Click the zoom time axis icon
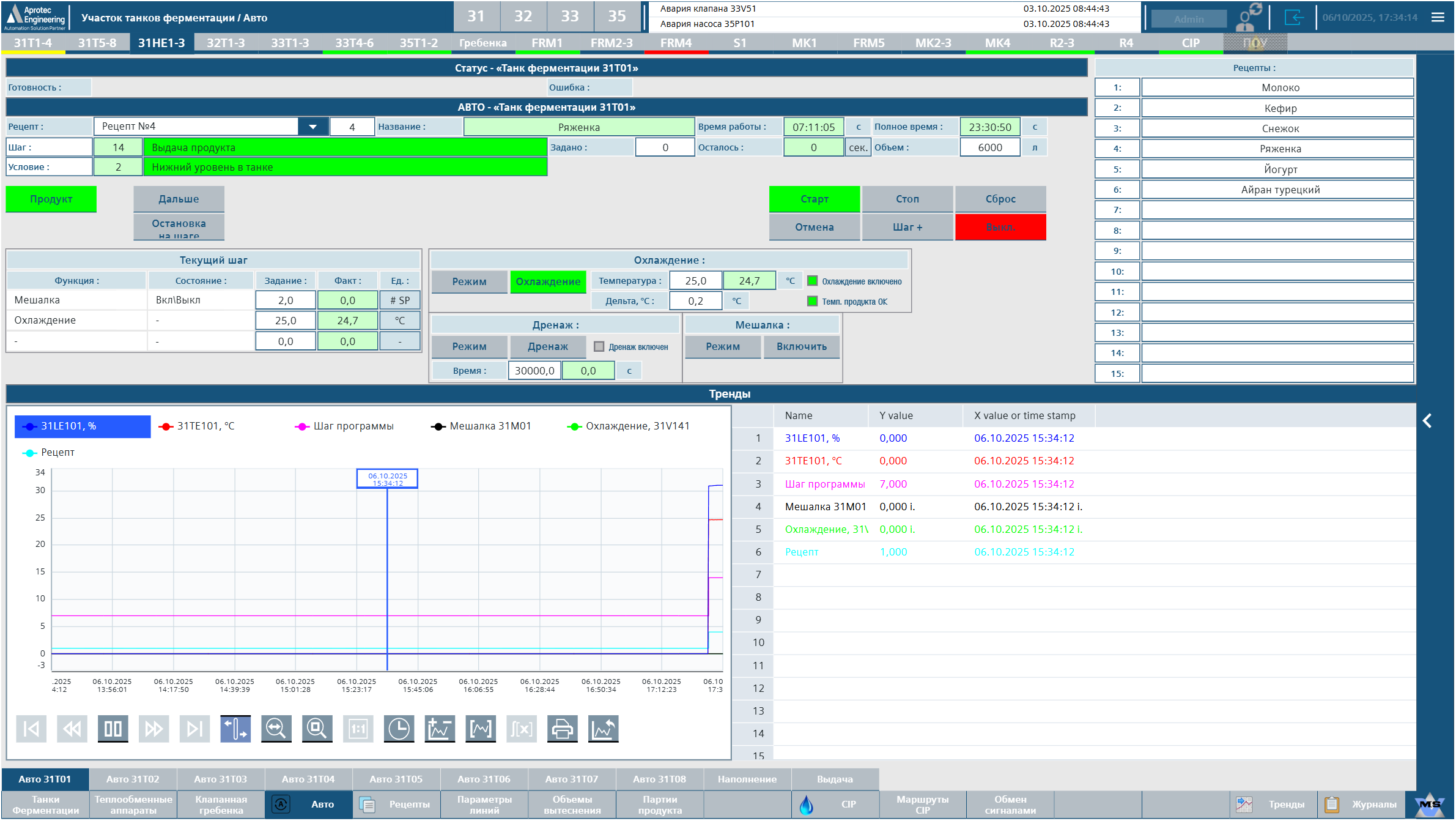This screenshot has height=821, width=1456. (x=276, y=729)
